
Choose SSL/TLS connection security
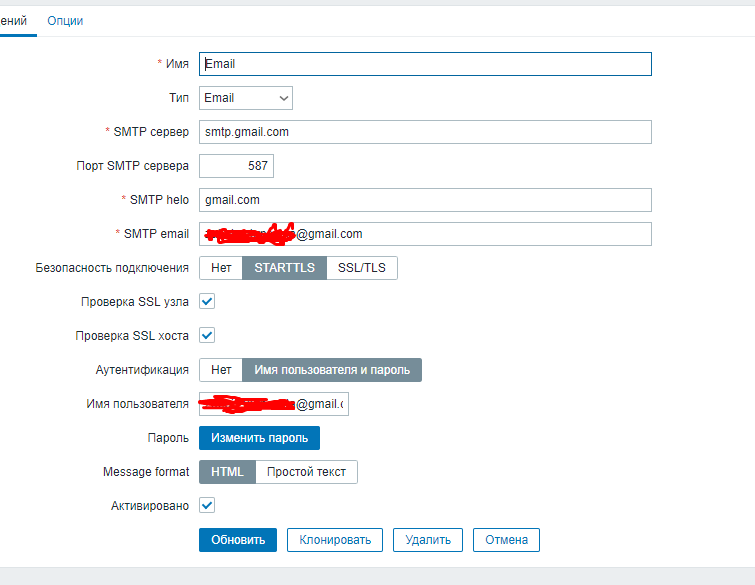362,268
